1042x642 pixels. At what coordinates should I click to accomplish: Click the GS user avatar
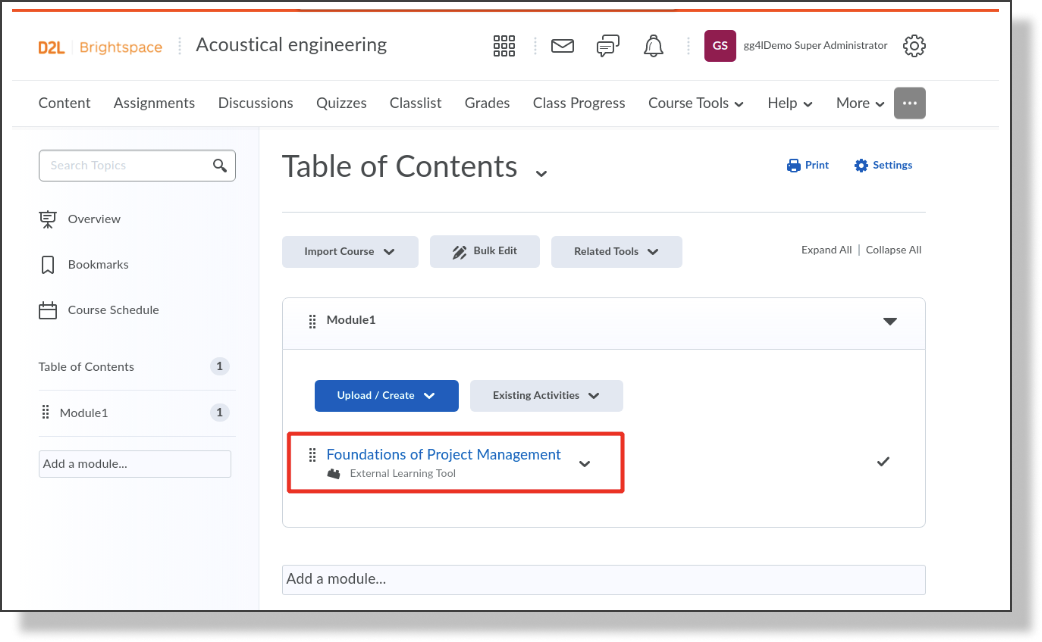pyautogui.click(x=719, y=45)
